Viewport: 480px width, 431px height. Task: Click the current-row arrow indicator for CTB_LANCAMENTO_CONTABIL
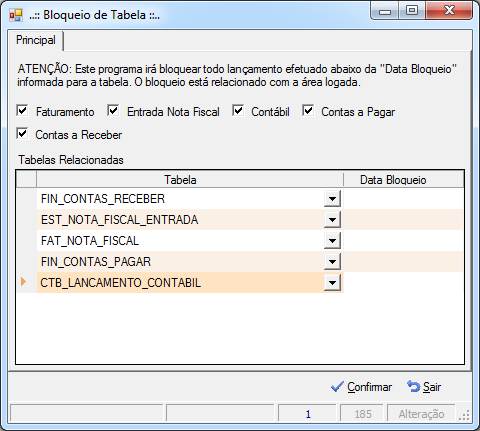pos(23,282)
